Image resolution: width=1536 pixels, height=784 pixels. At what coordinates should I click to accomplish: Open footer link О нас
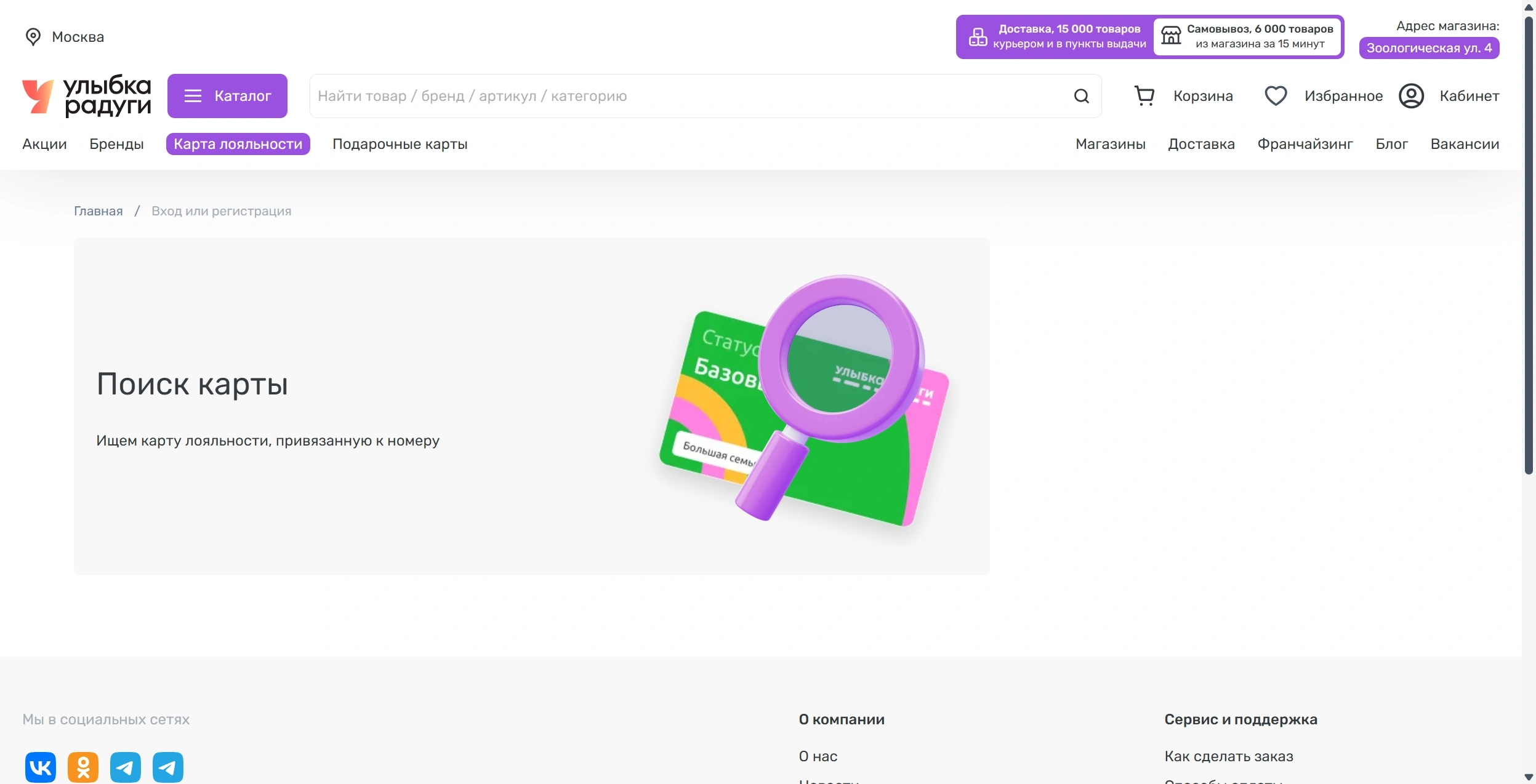(x=818, y=756)
